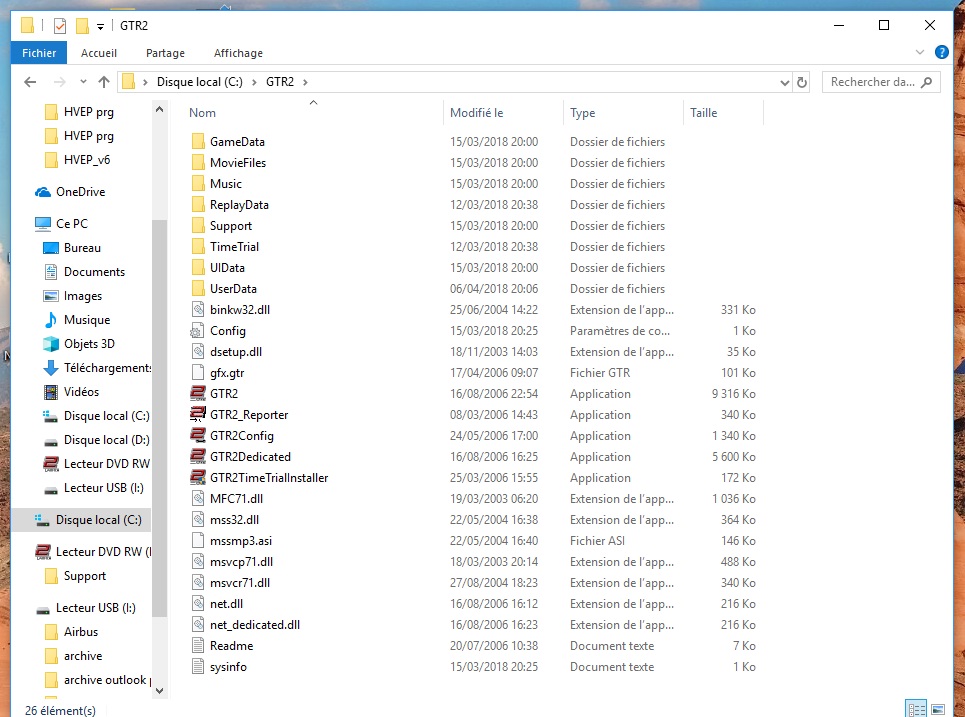Viewport: 965px width, 717px height.
Task: Expand the ribbon with the chevron
Action: 919,52
